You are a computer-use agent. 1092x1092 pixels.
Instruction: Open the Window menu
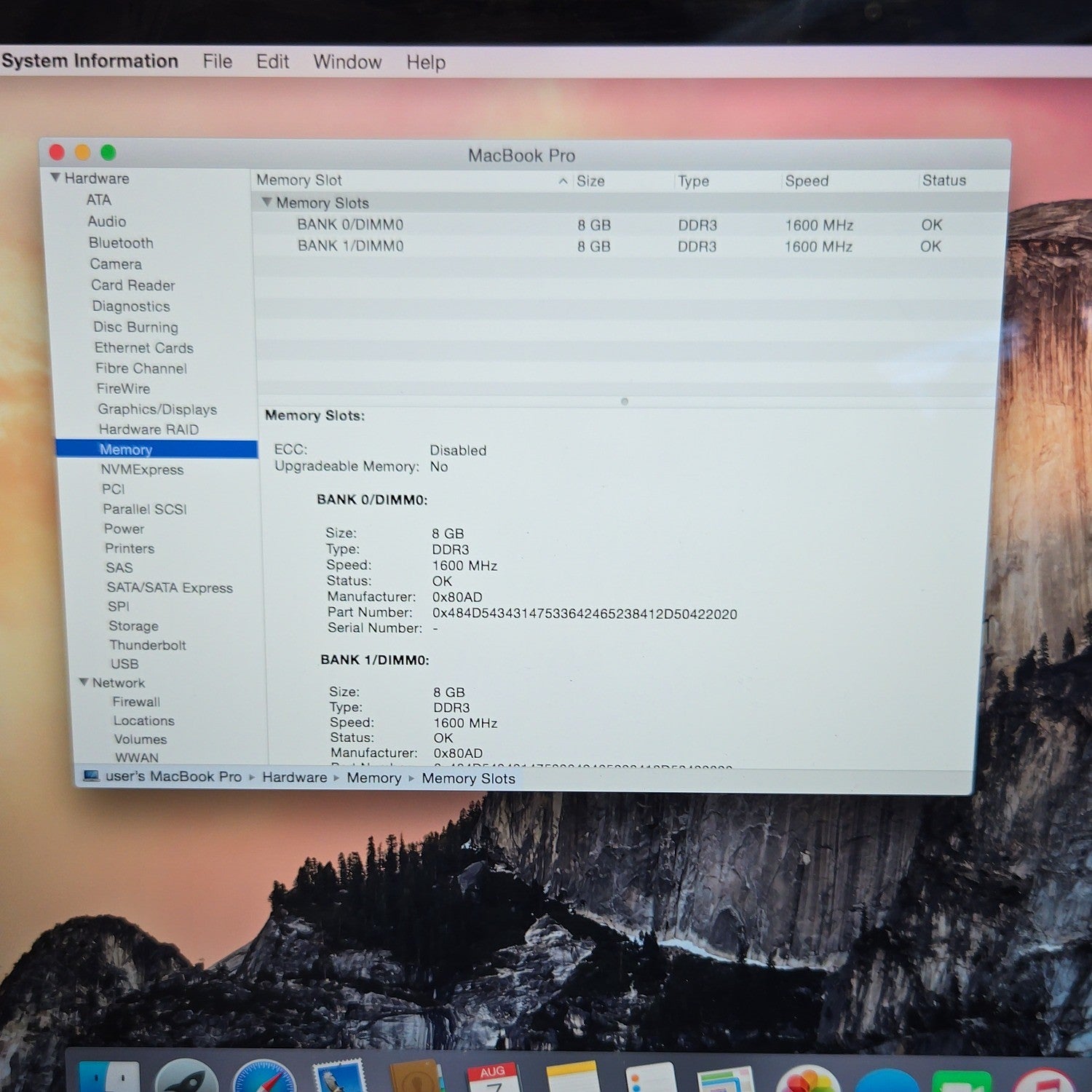pos(348,62)
